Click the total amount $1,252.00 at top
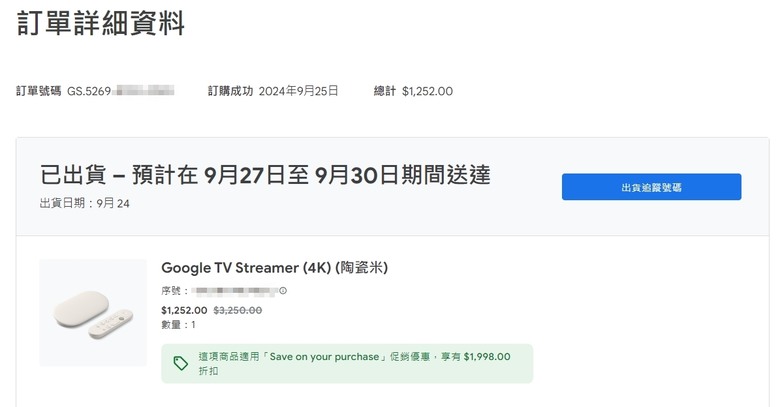The height and width of the screenshot is (407, 780). click(x=427, y=91)
